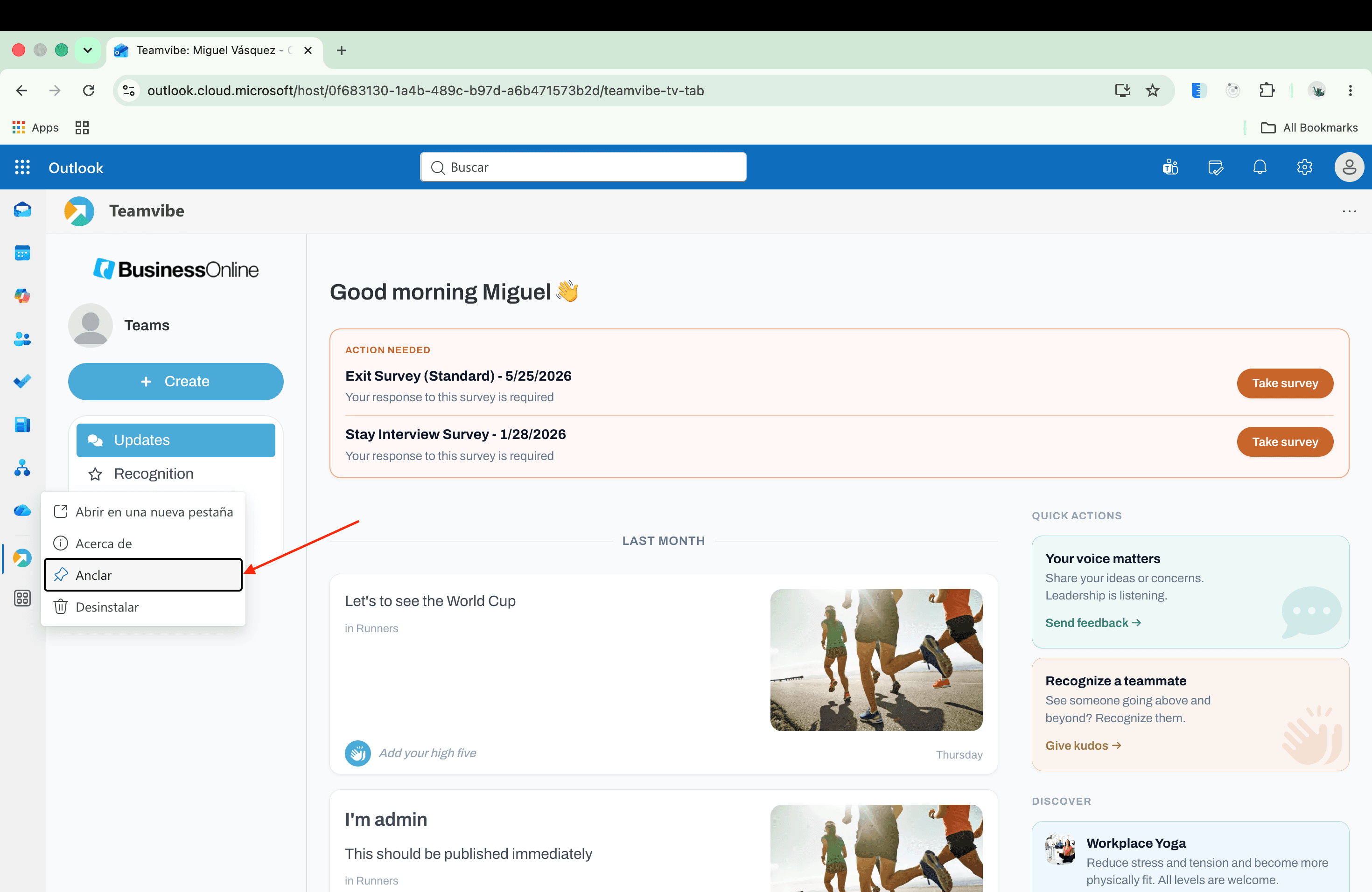Select Acerca de in context menu
1372x892 pixels.
click(143, 544)
